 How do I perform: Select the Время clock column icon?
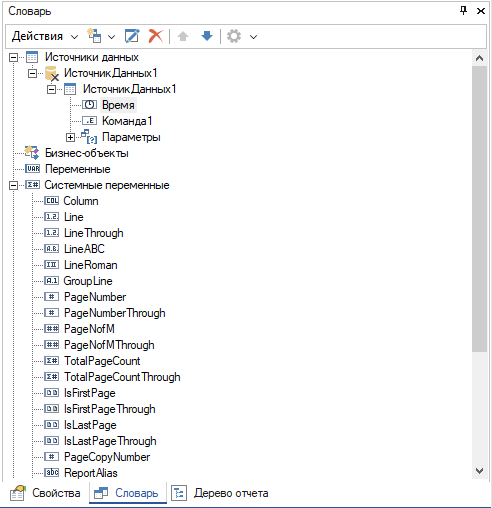click(x=89, y=105)
